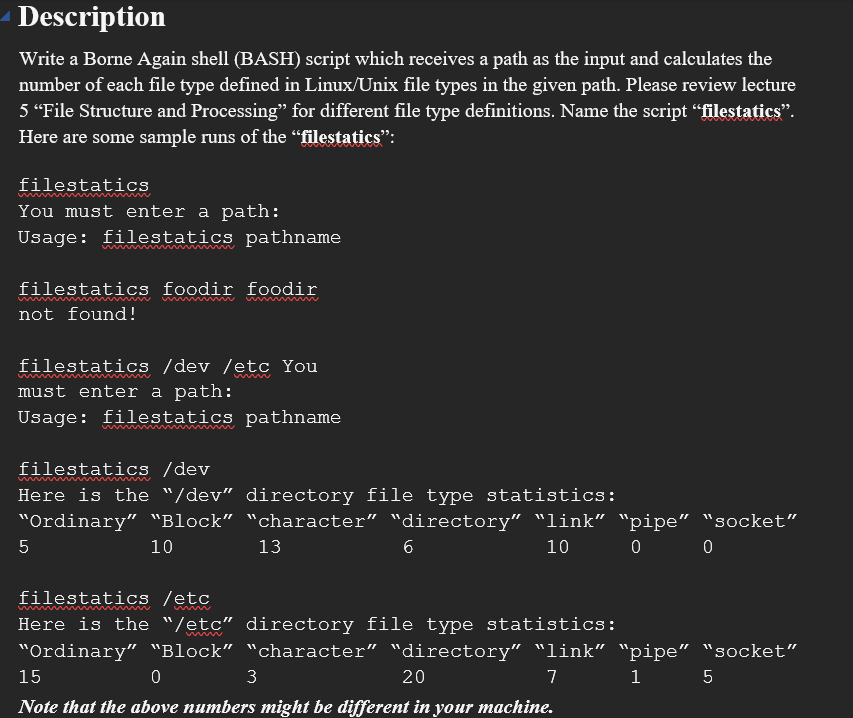This screenshot has height=718, width=853.
Task: Click the You must enter a path message
Action: pyautogui.click(x=150, y=211)
